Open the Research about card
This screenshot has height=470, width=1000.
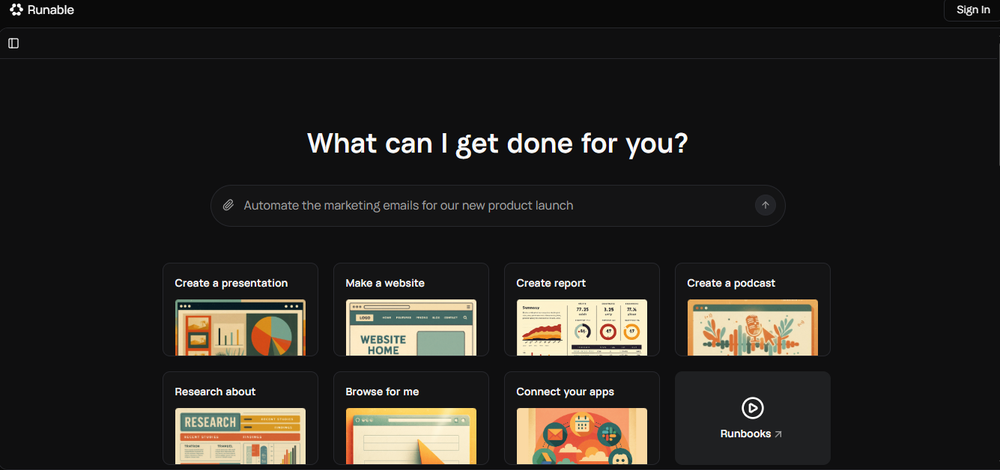tap(240, 418)
